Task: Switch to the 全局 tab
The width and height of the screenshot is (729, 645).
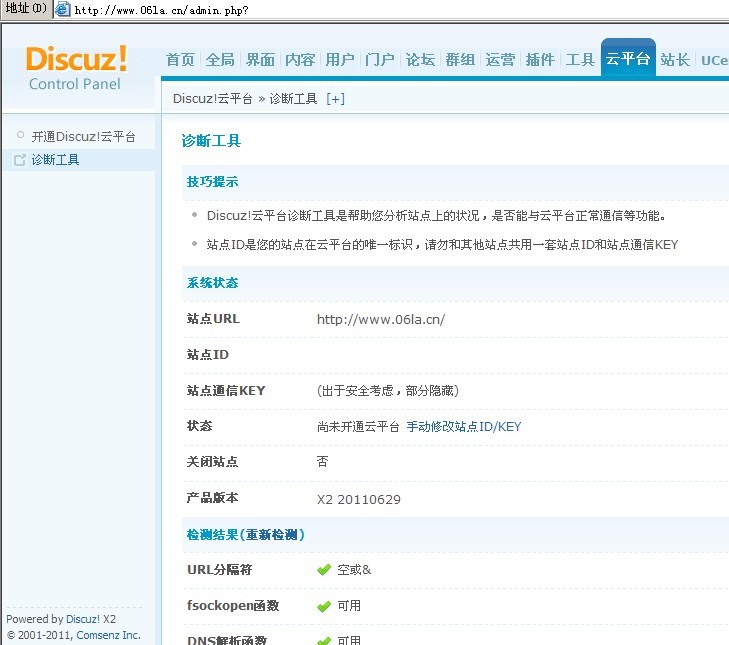Action: (220, 60)
